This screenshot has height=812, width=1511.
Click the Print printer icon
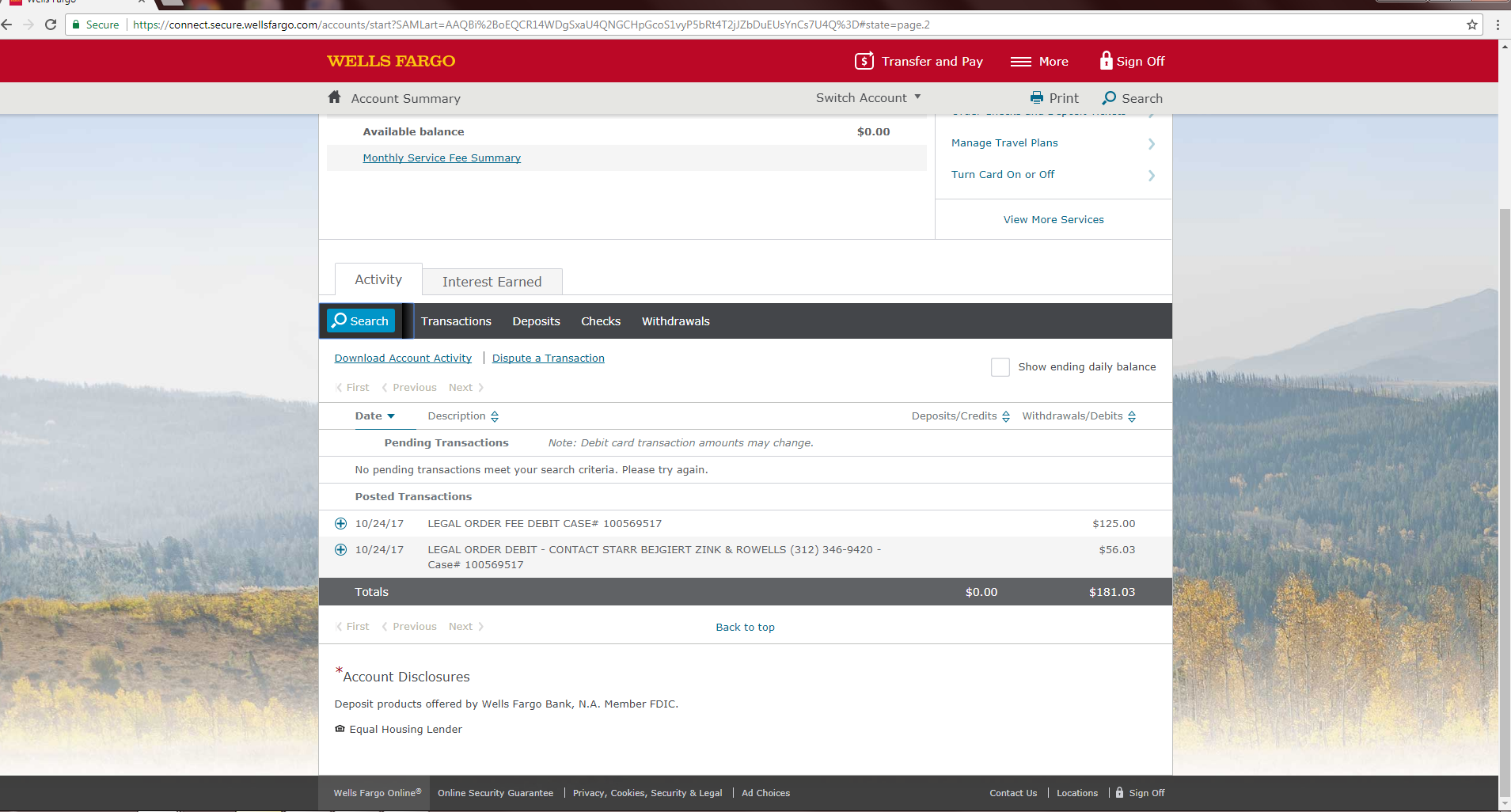tap(1037, 98)
